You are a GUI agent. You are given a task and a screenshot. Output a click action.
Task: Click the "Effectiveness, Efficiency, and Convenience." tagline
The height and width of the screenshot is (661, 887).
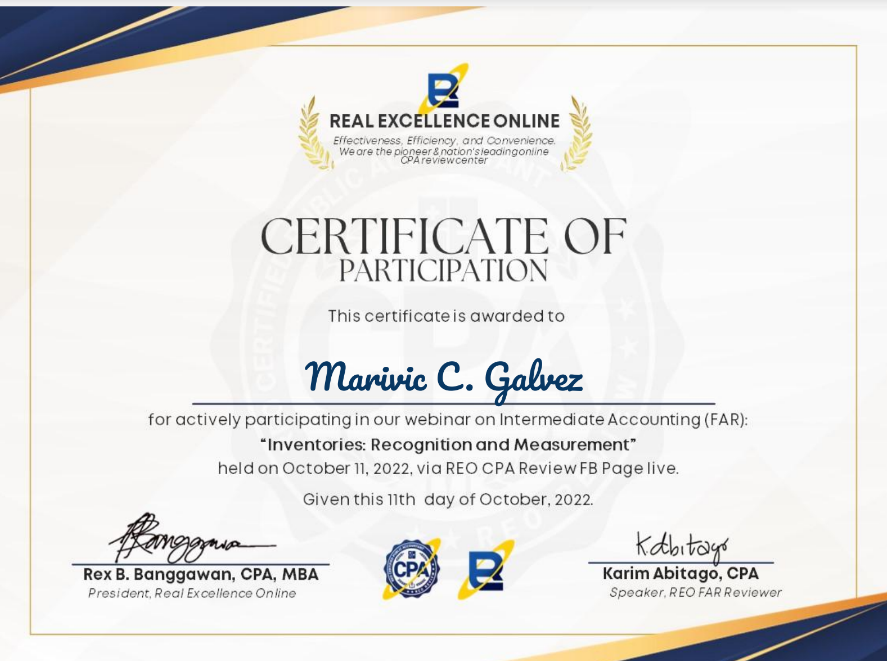pos(445,140)
